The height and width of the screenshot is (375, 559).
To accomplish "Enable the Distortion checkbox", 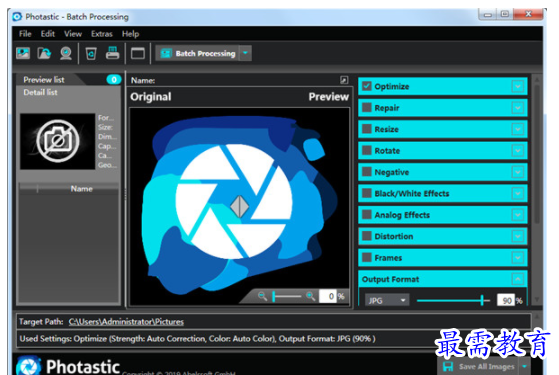I will tap(366, 236).
